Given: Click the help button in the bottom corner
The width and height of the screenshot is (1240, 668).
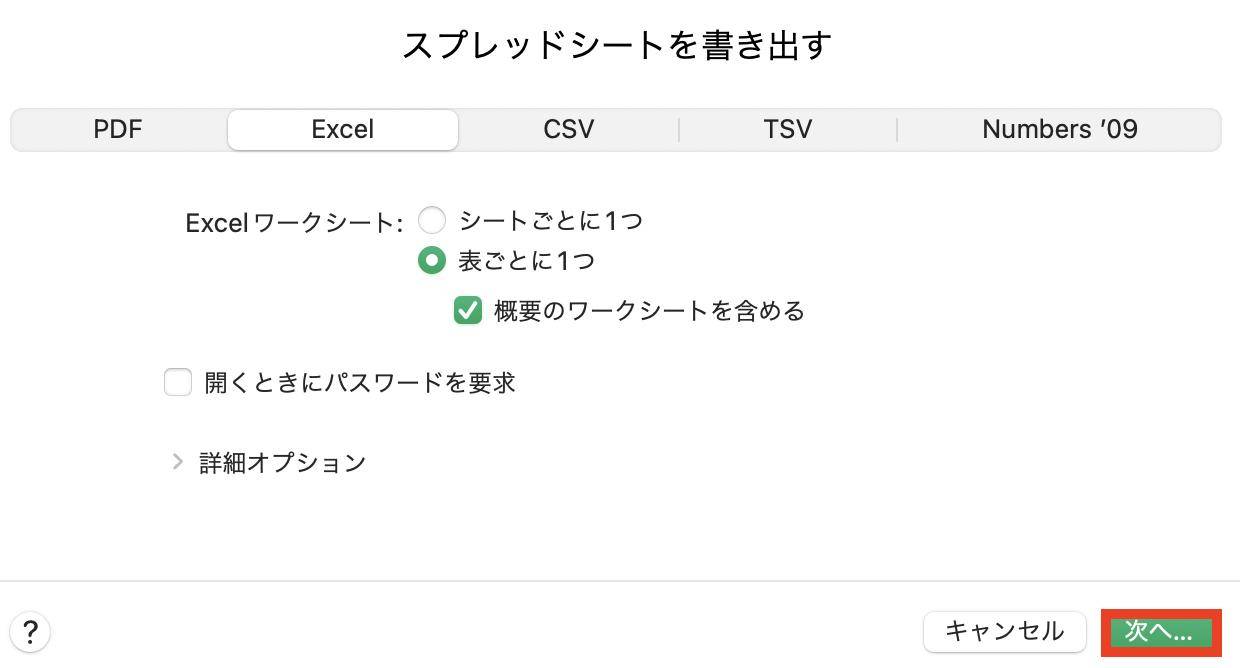Looking at the screenshot, I should 30,632.
